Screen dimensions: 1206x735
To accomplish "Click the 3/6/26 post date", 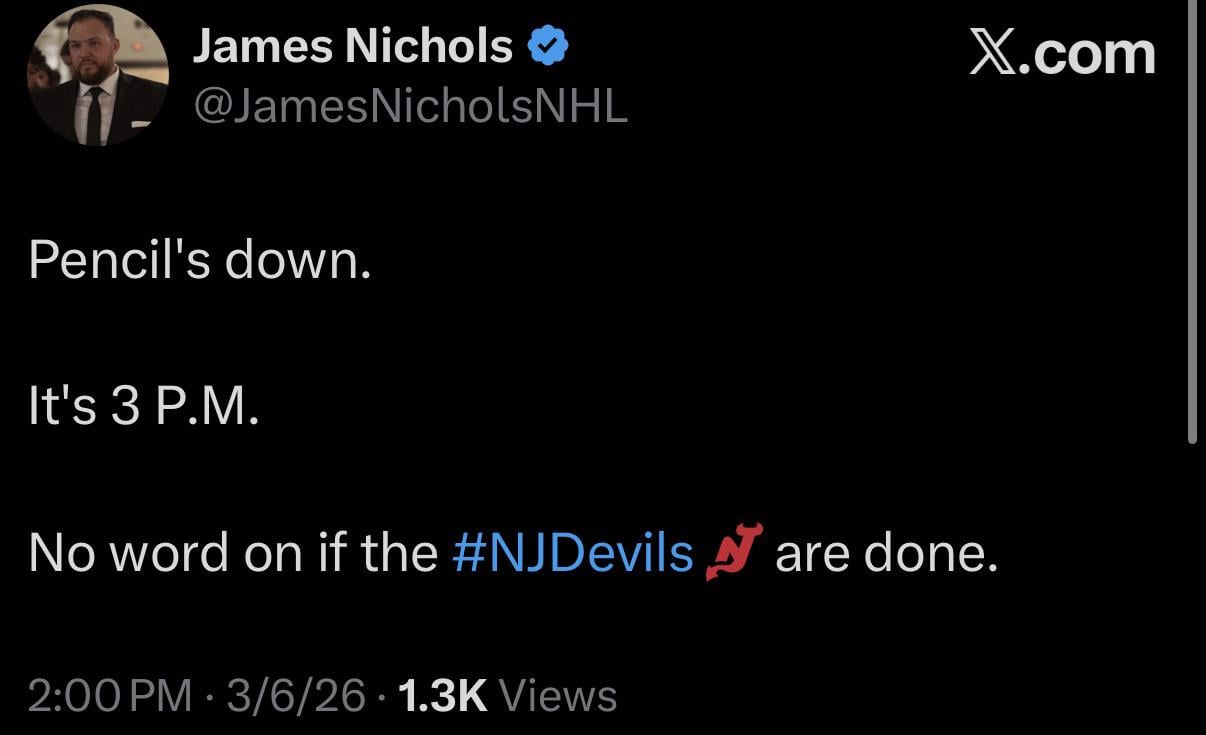I will click(x=295, y=694).
